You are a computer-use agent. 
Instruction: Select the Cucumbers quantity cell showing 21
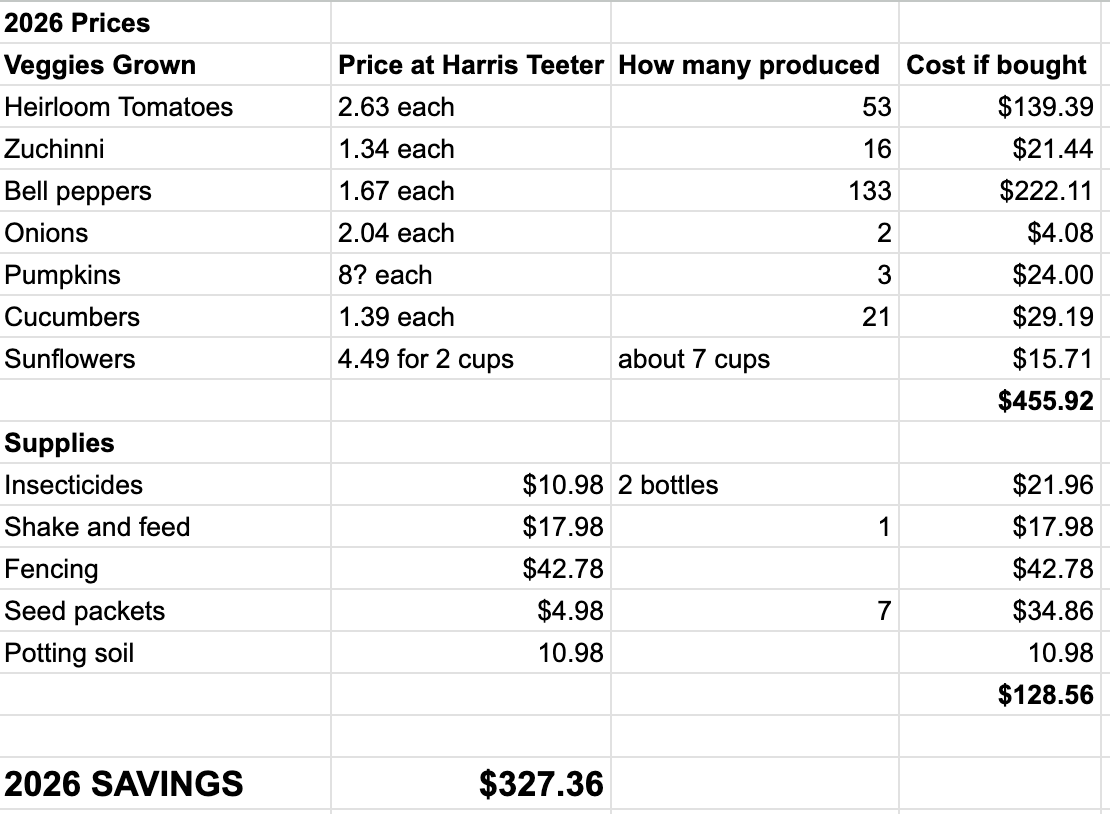pos(755,316)
